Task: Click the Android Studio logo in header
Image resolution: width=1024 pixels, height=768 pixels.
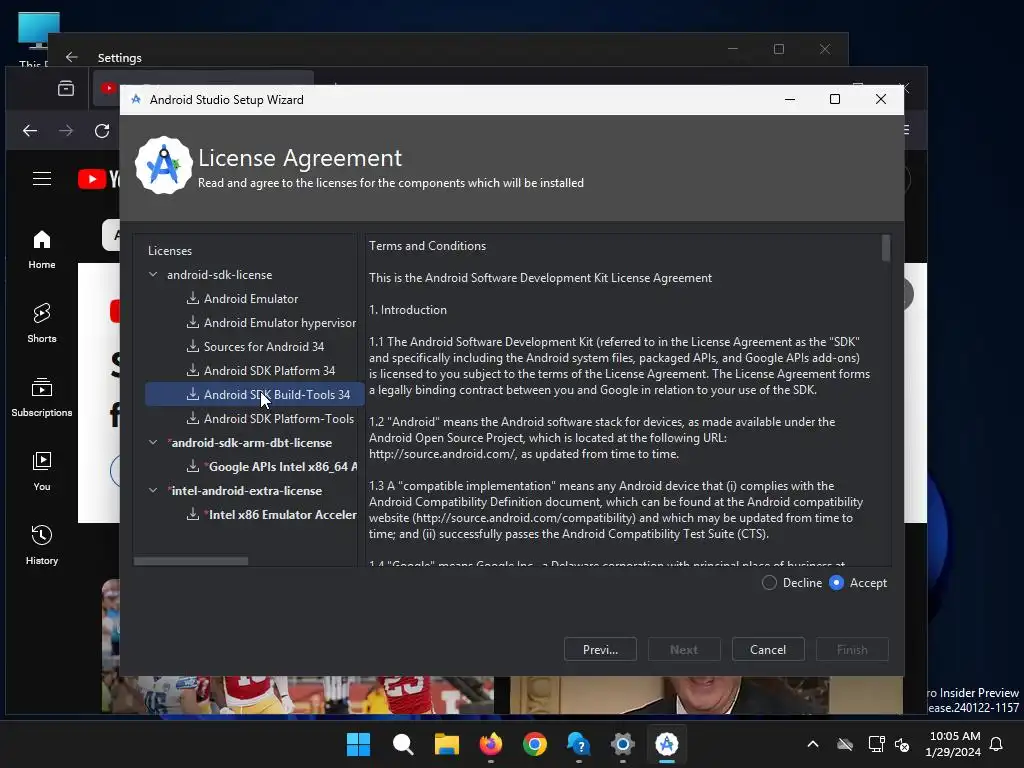Action: pos(163,165)
